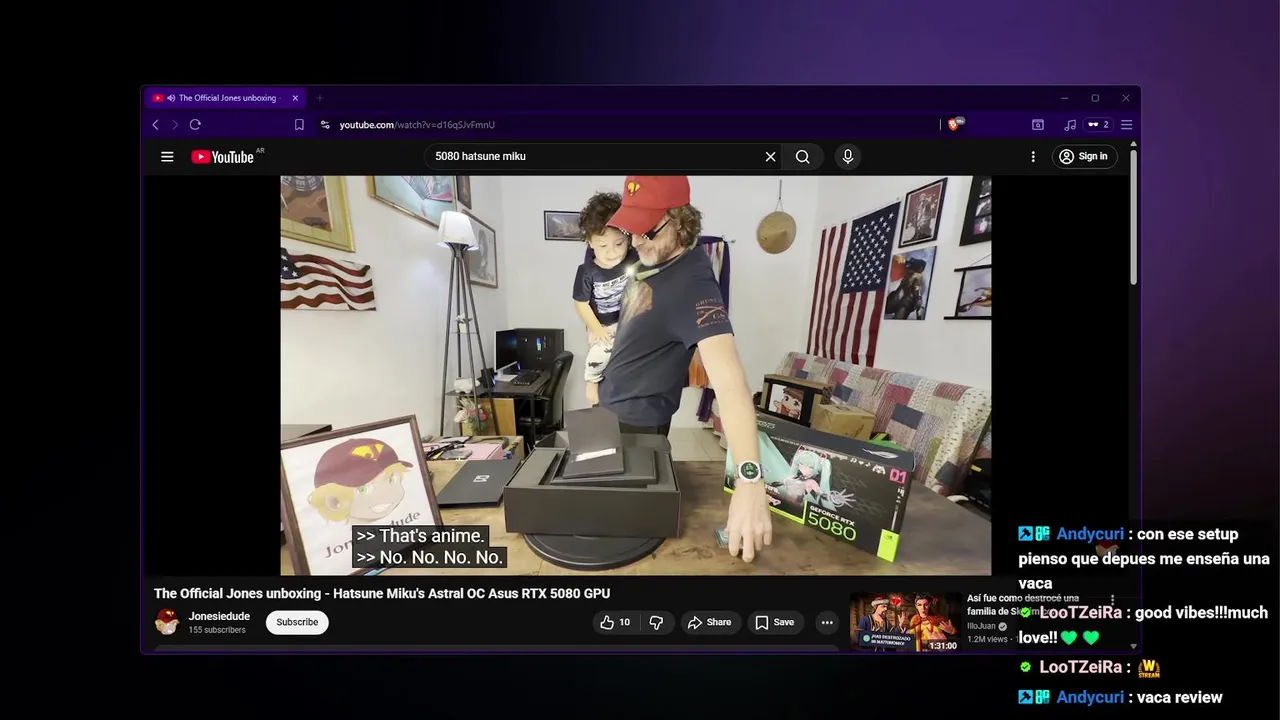The height and width of the screenshot is (720, 1280).
Task: Open a new browser tab
Action: [320, 98]
